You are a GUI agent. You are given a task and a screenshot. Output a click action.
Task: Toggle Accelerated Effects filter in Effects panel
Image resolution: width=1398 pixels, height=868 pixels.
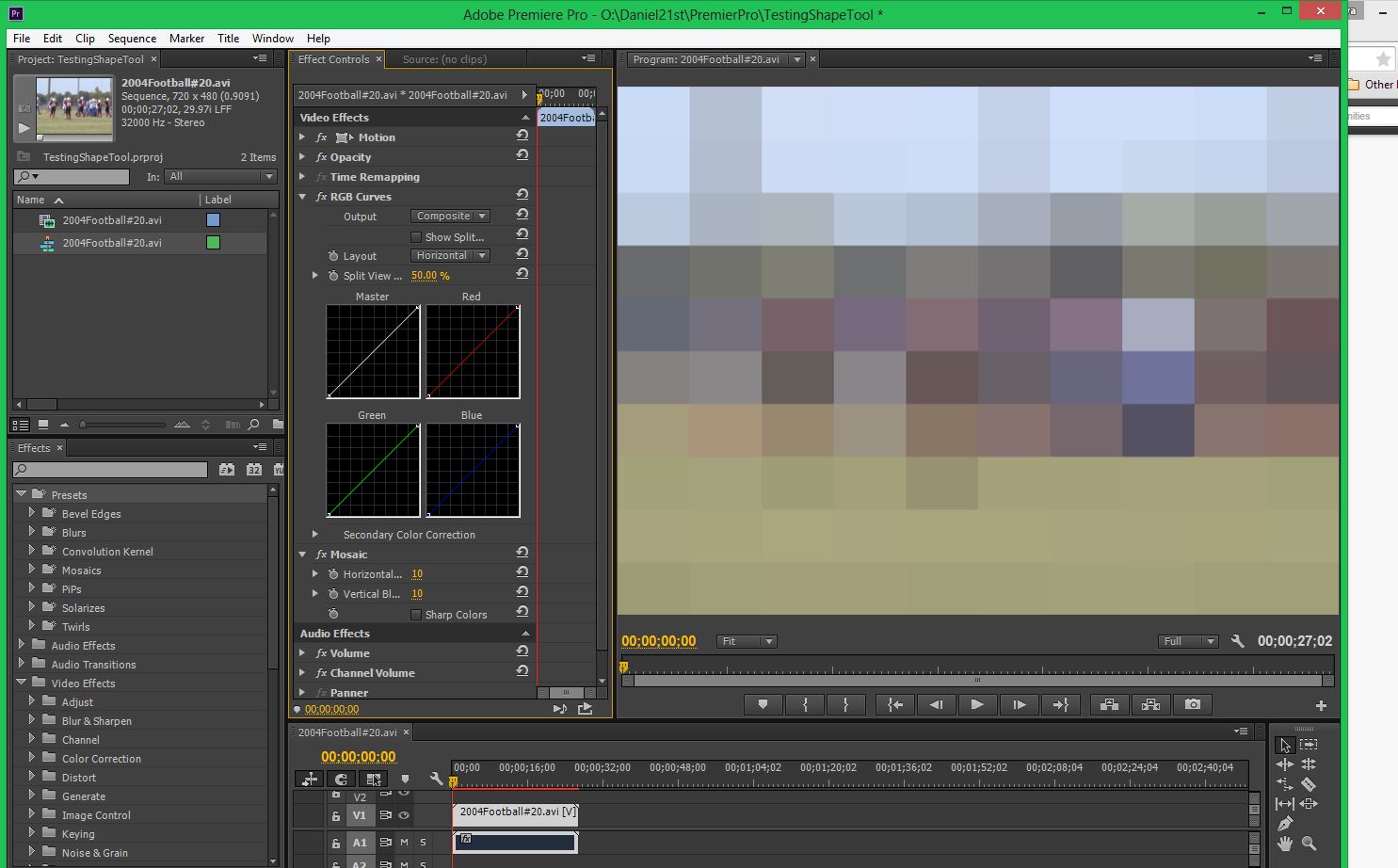click(227, 469)
